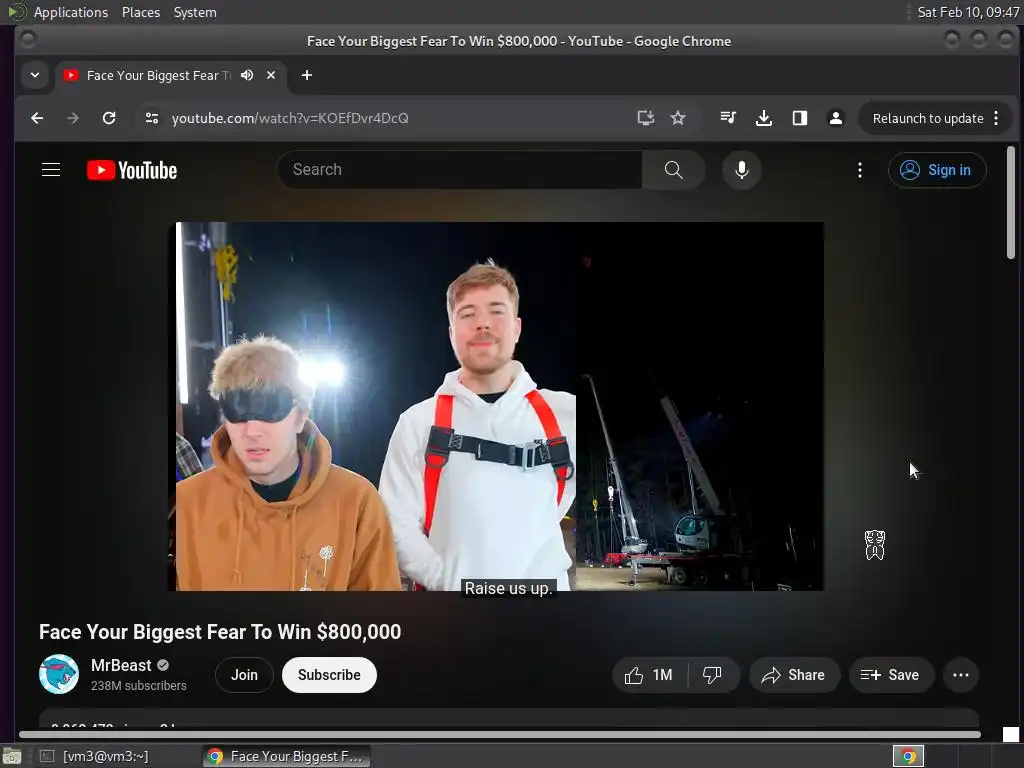
Task: Open Chrome media controls
Action: (x=728, y=118)
